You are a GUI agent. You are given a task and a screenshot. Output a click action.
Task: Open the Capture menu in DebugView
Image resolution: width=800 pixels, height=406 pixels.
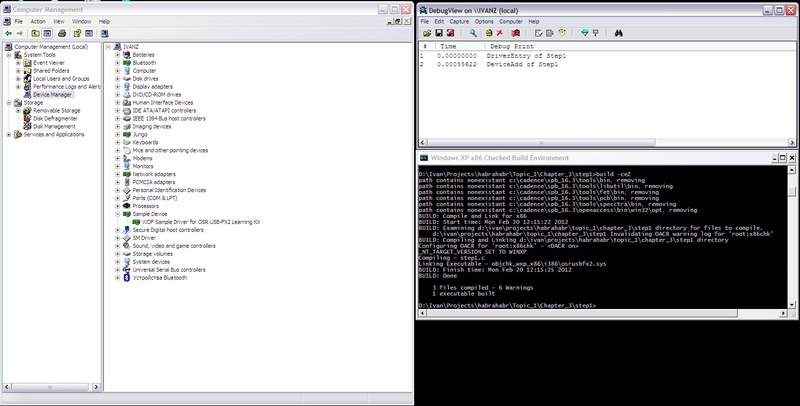point(459,21)
